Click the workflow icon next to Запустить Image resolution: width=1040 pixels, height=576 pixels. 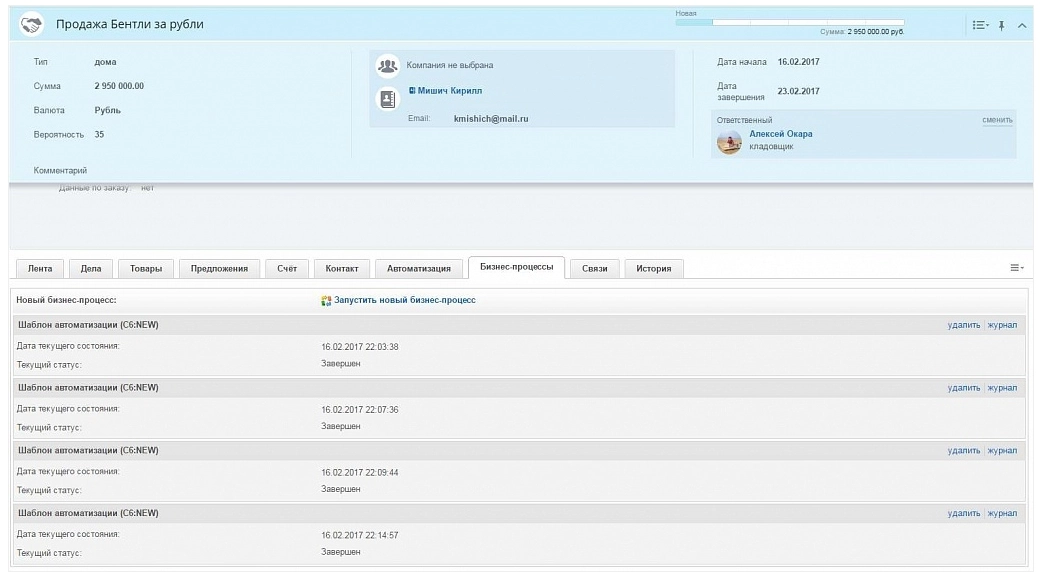click(326, 300)
